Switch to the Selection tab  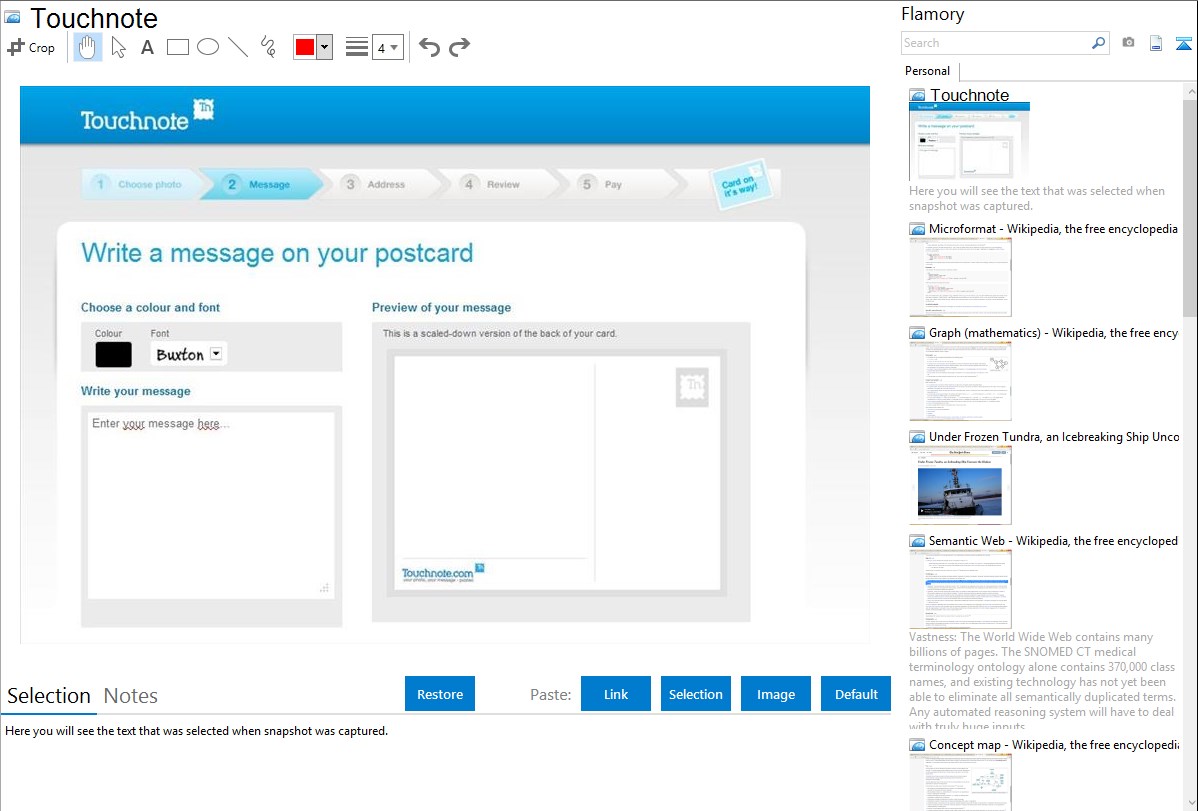(49, 696)
